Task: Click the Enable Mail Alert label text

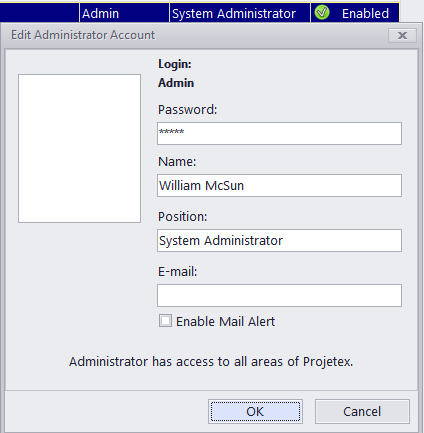Action: (225, 322)
